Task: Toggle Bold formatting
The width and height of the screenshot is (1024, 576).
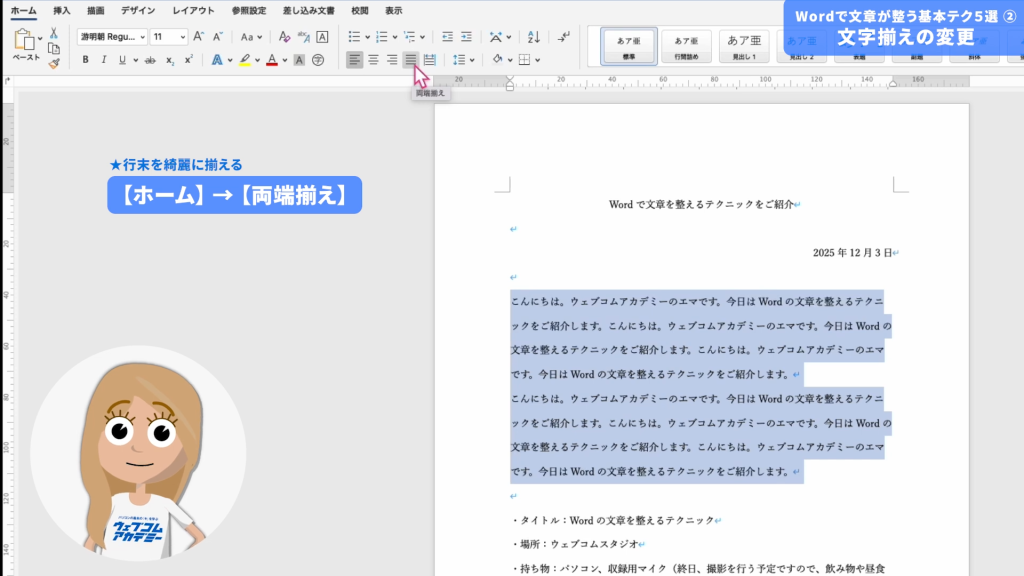Action: tap(85, 60)
